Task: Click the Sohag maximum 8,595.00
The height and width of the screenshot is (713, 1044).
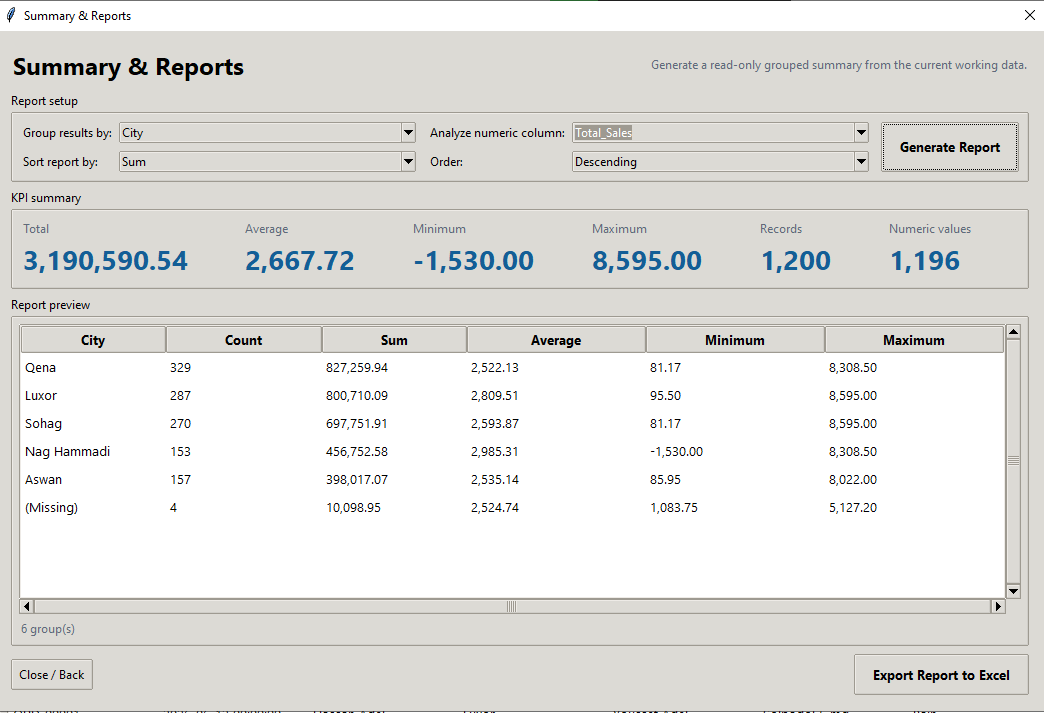Action: (x=853, y=423)
